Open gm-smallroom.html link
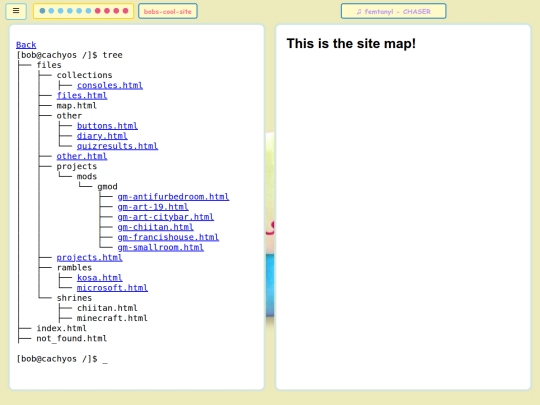Image resolution: width=540 pixels, height=405 pixels. pos(160,247)
